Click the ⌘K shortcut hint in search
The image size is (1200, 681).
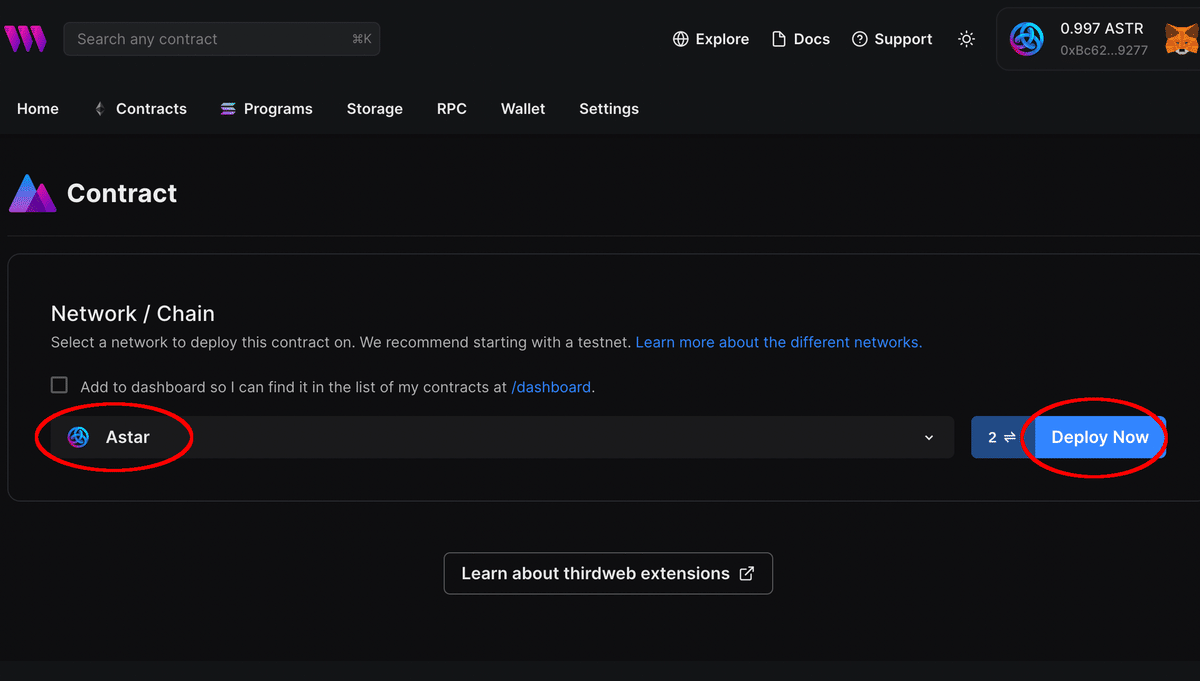361,39
